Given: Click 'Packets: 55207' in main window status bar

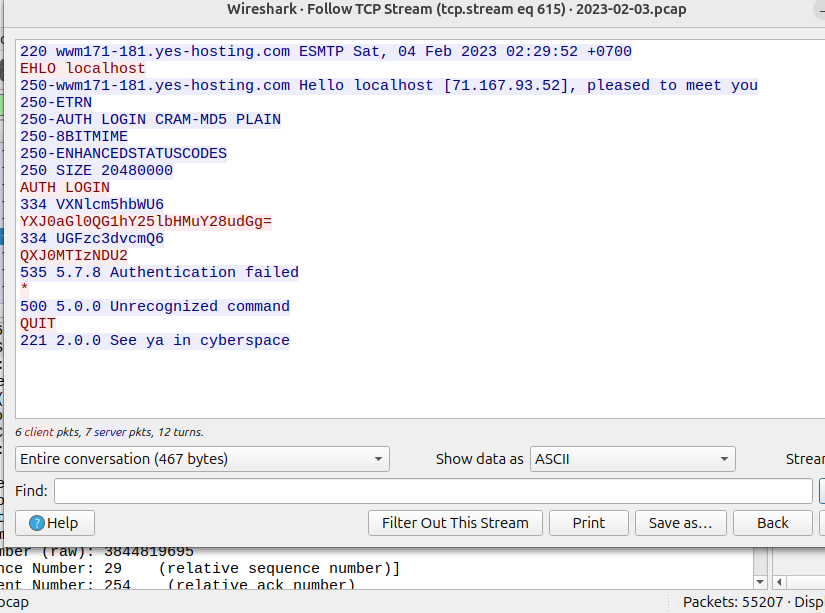Looking at the screenshot, I should pos(733,602).
